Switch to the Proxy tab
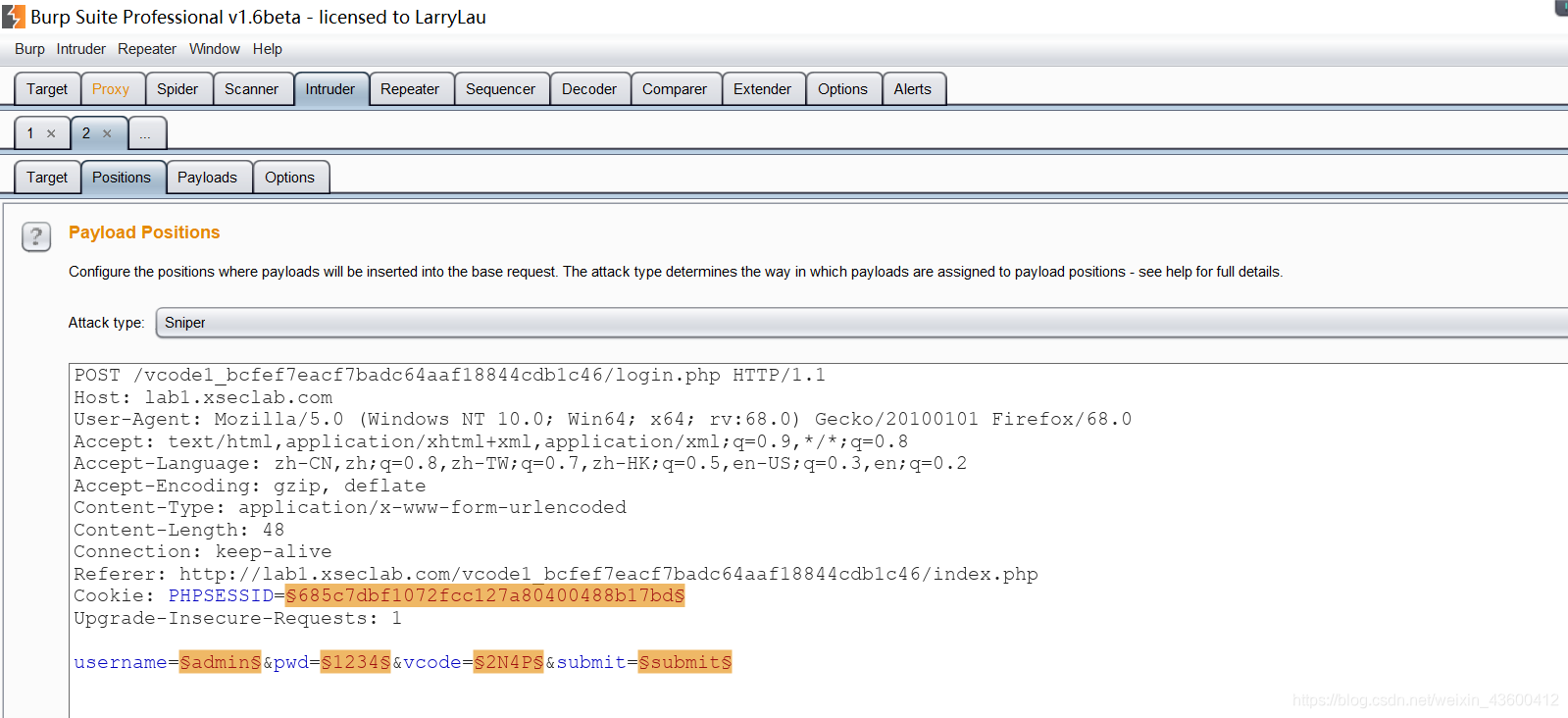 pyautogui.click(x=111, y=89)
